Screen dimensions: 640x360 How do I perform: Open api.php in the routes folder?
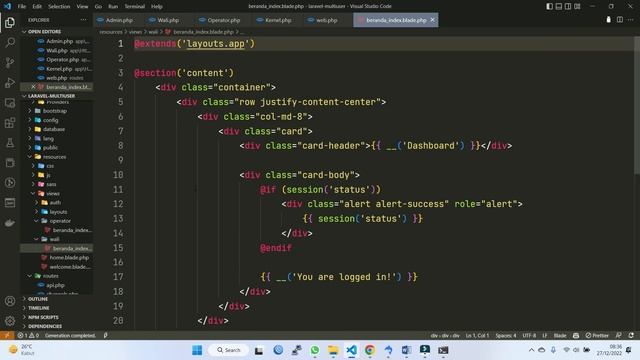[56, 285]
